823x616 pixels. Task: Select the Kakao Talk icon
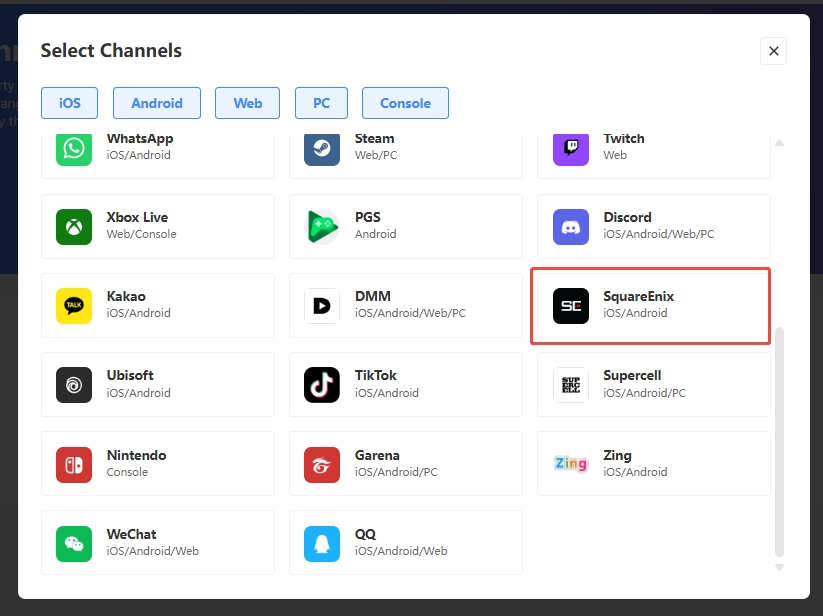pyautogui.click(x=74, y=305)
